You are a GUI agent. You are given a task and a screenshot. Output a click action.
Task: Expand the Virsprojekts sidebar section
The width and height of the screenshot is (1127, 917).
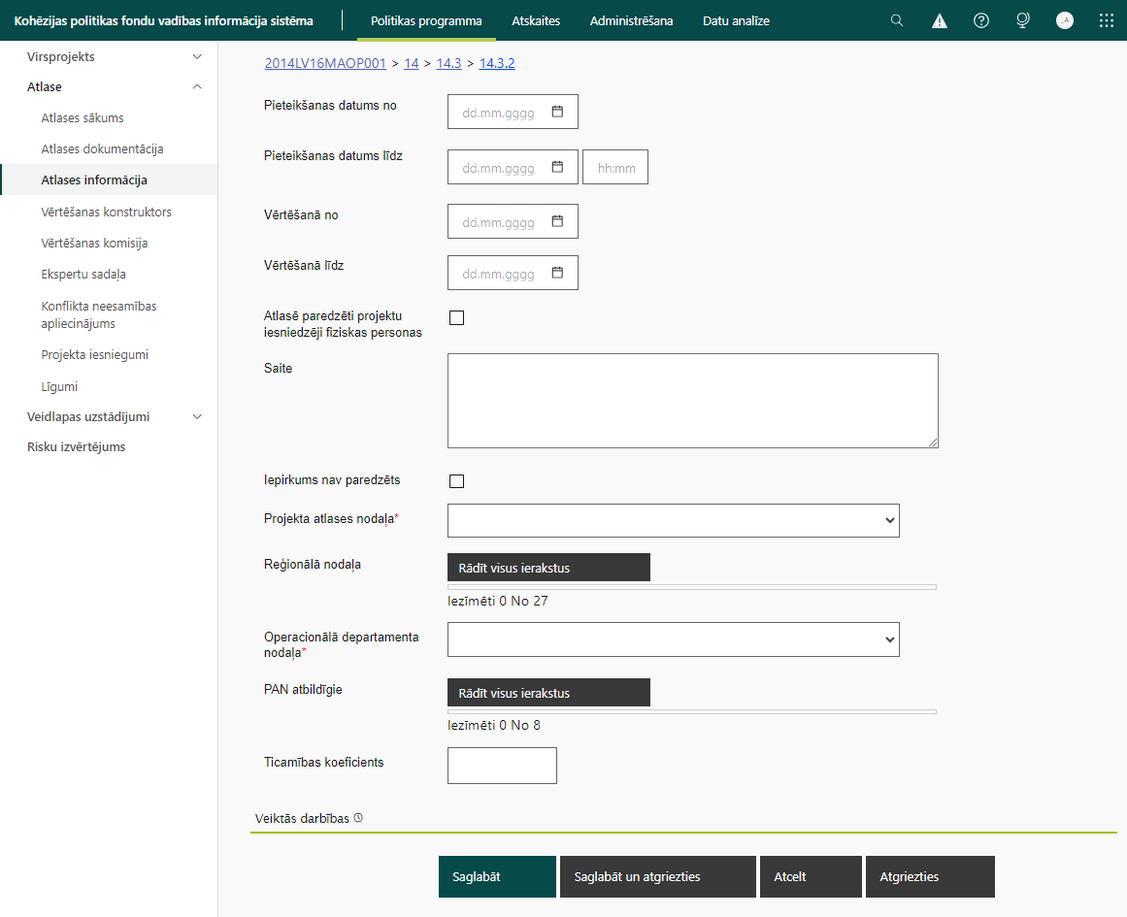click(197, 57)
